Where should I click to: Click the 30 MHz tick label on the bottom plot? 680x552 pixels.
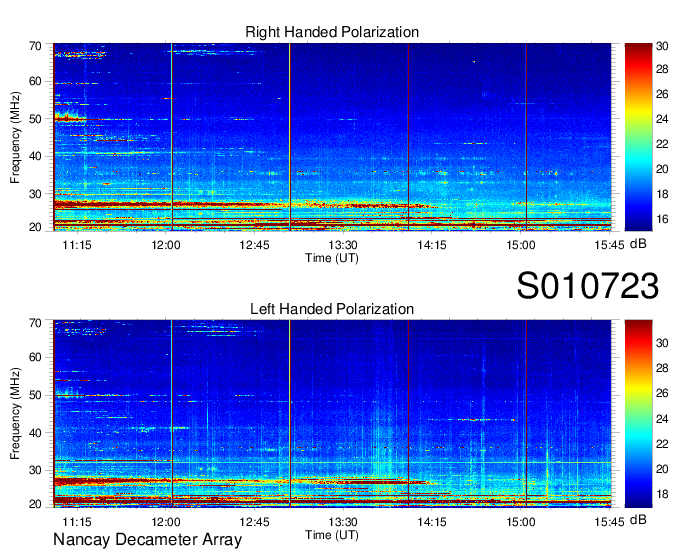click(35, 470)
